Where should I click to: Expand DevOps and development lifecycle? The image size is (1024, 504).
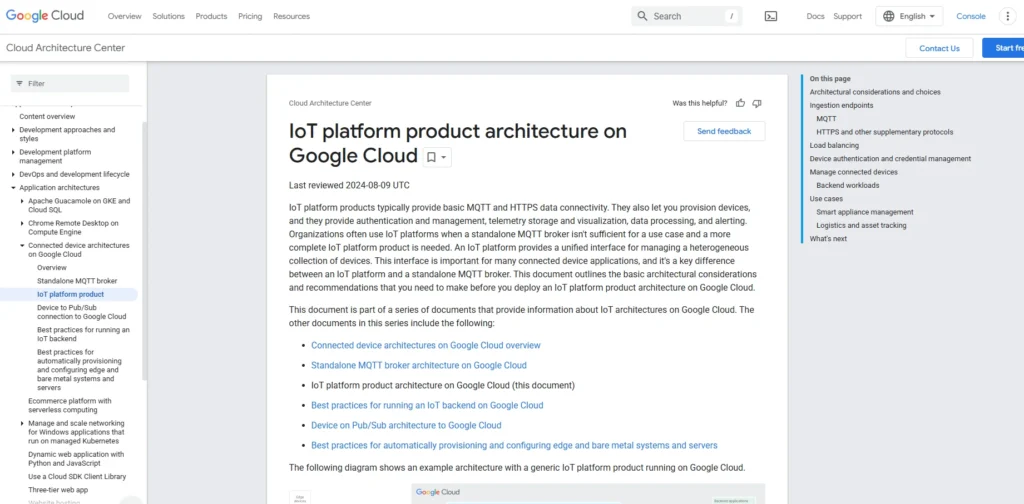(13, 174)
